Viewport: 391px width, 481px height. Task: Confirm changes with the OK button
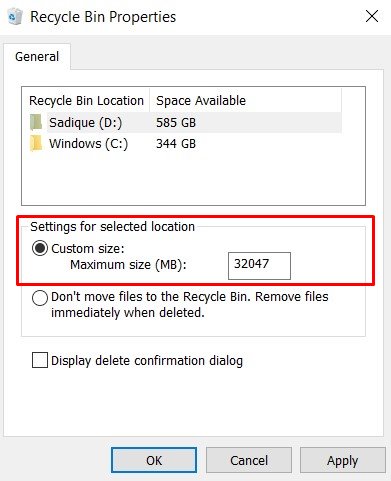(x=154, y=460)
